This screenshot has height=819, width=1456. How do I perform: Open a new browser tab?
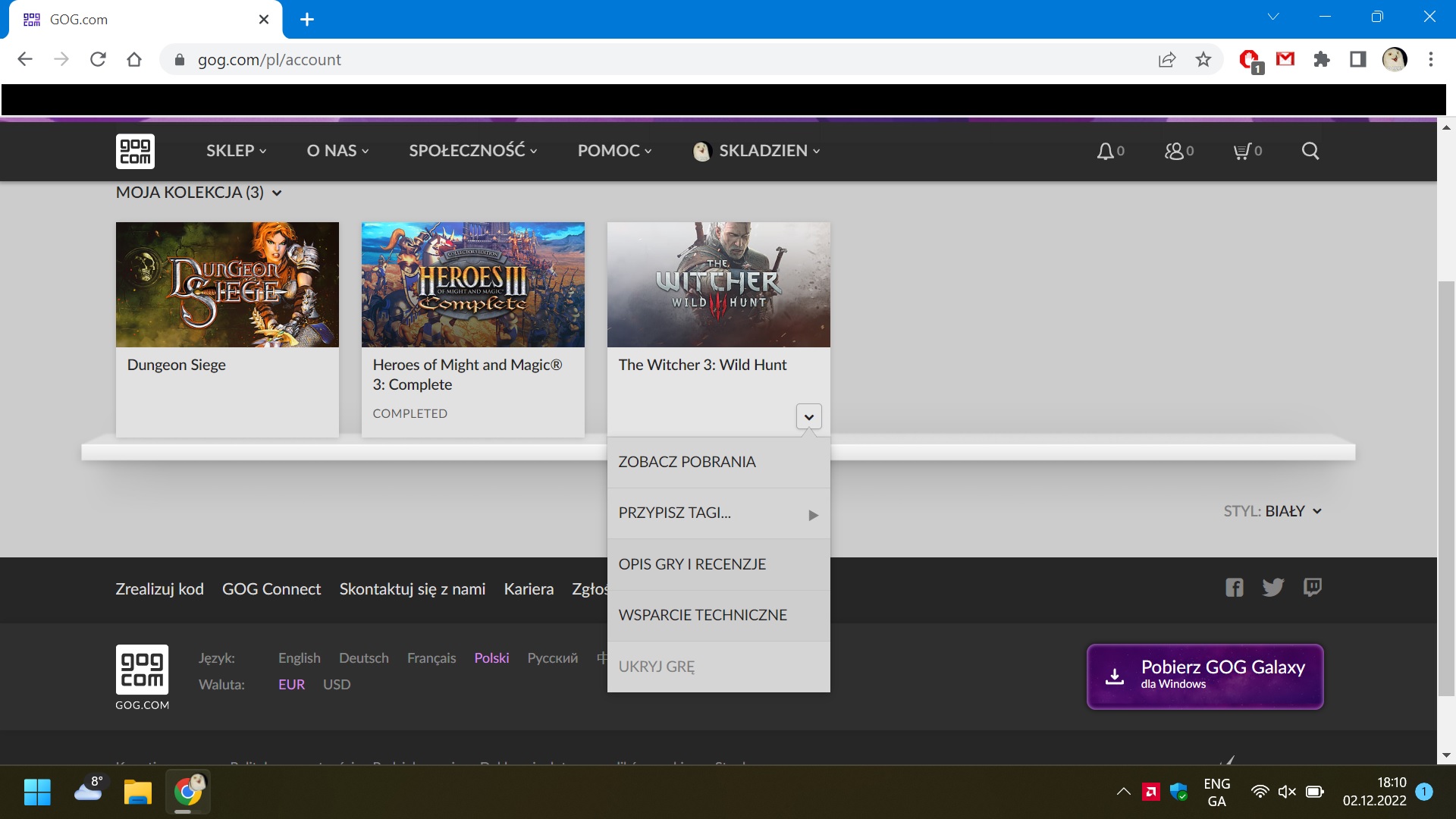pos(307,20)
